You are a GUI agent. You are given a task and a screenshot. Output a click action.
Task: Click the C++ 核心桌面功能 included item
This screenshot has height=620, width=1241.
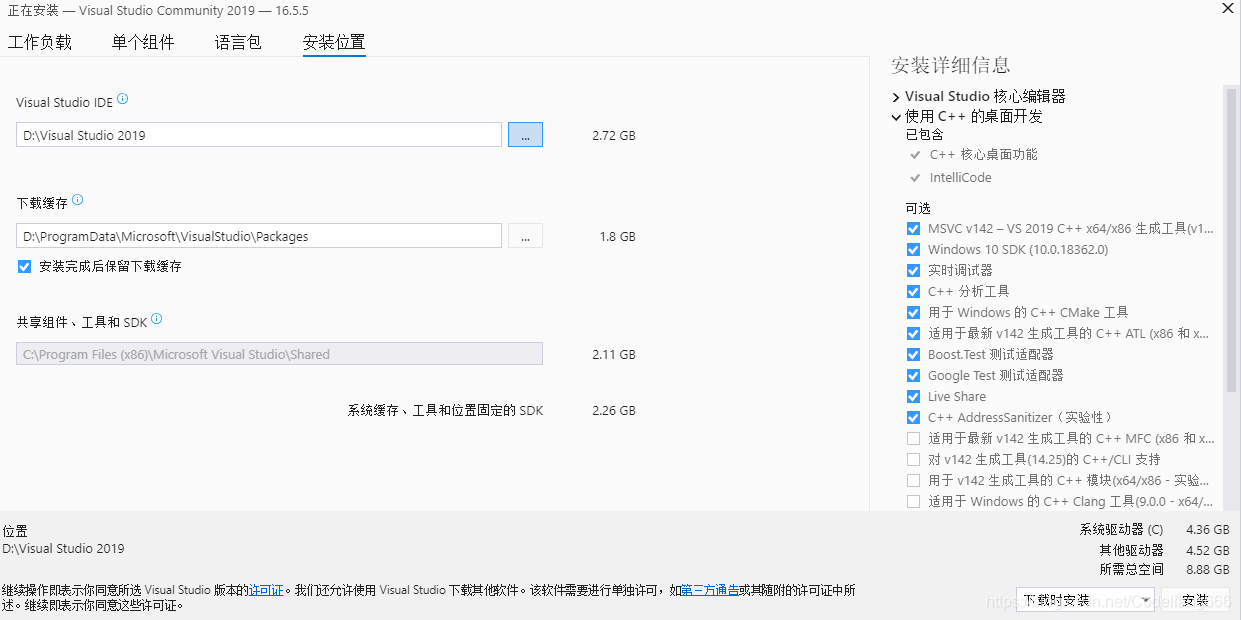point(984,155)
